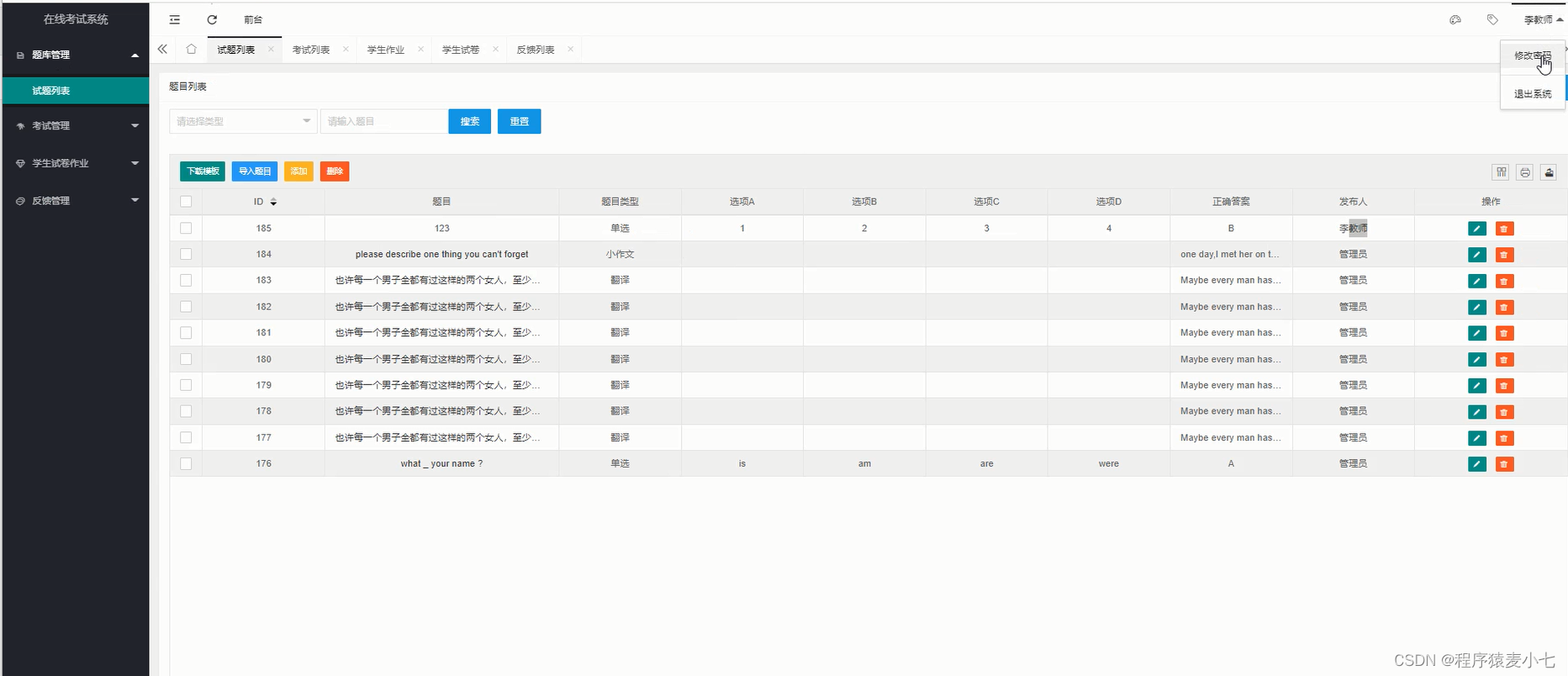Select 试题列表 in the sidebar
The width and height of the screenshot is (1568, 676).
tap(76, 91)
